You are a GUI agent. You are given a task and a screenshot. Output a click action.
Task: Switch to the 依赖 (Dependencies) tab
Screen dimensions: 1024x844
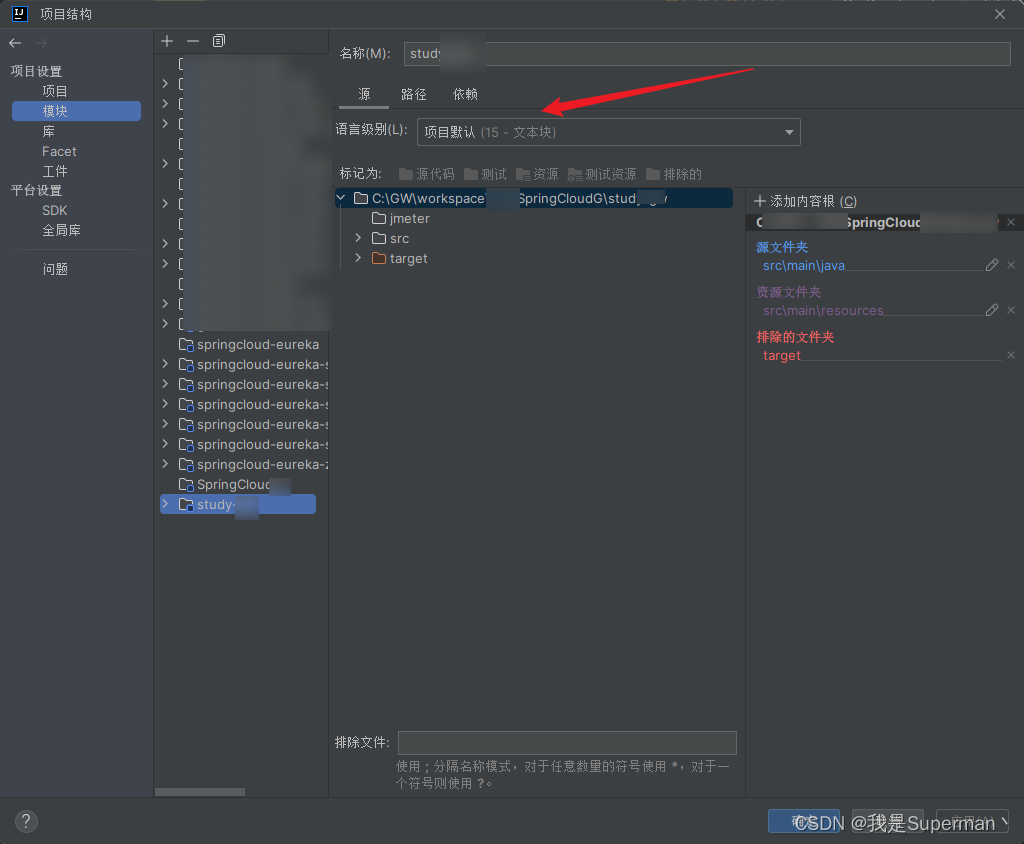pos(465,94)
